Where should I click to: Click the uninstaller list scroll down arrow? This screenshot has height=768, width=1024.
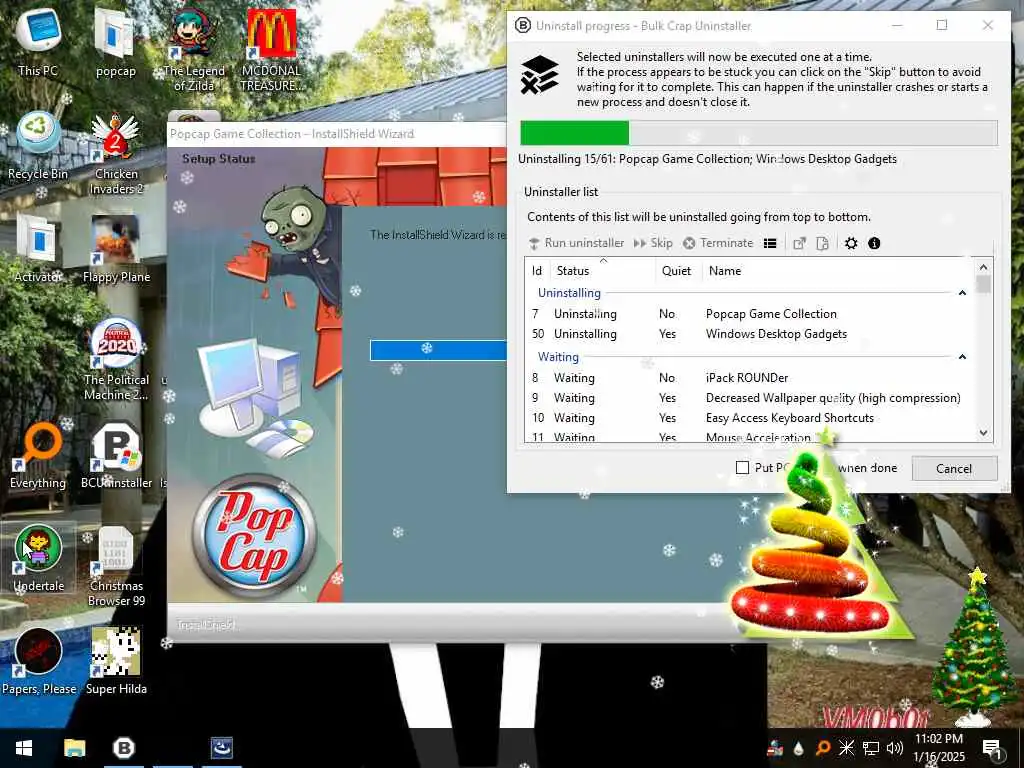pos(984,433)
